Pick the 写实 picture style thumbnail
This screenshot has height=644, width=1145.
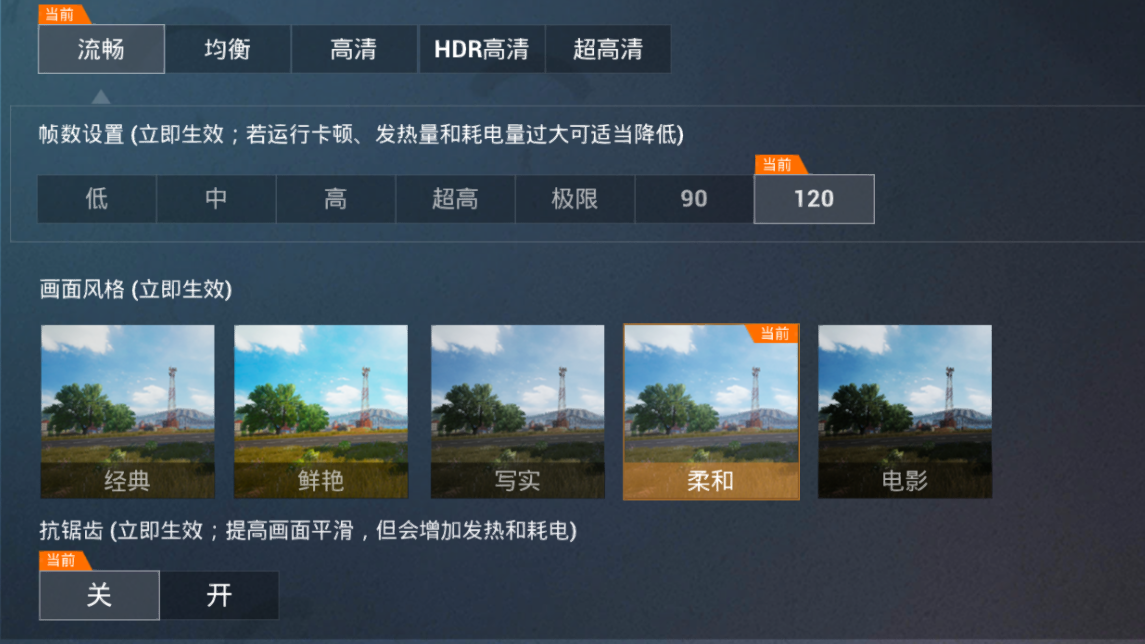tap(518, 412)
